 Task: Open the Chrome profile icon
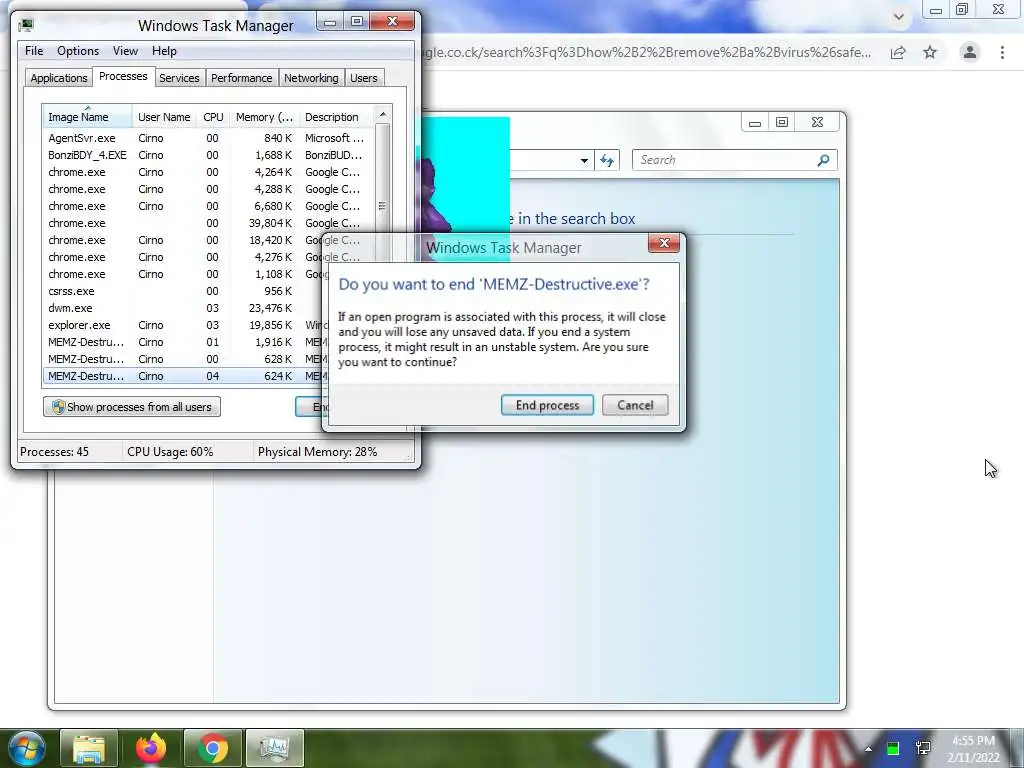click(x=970, y=52)
